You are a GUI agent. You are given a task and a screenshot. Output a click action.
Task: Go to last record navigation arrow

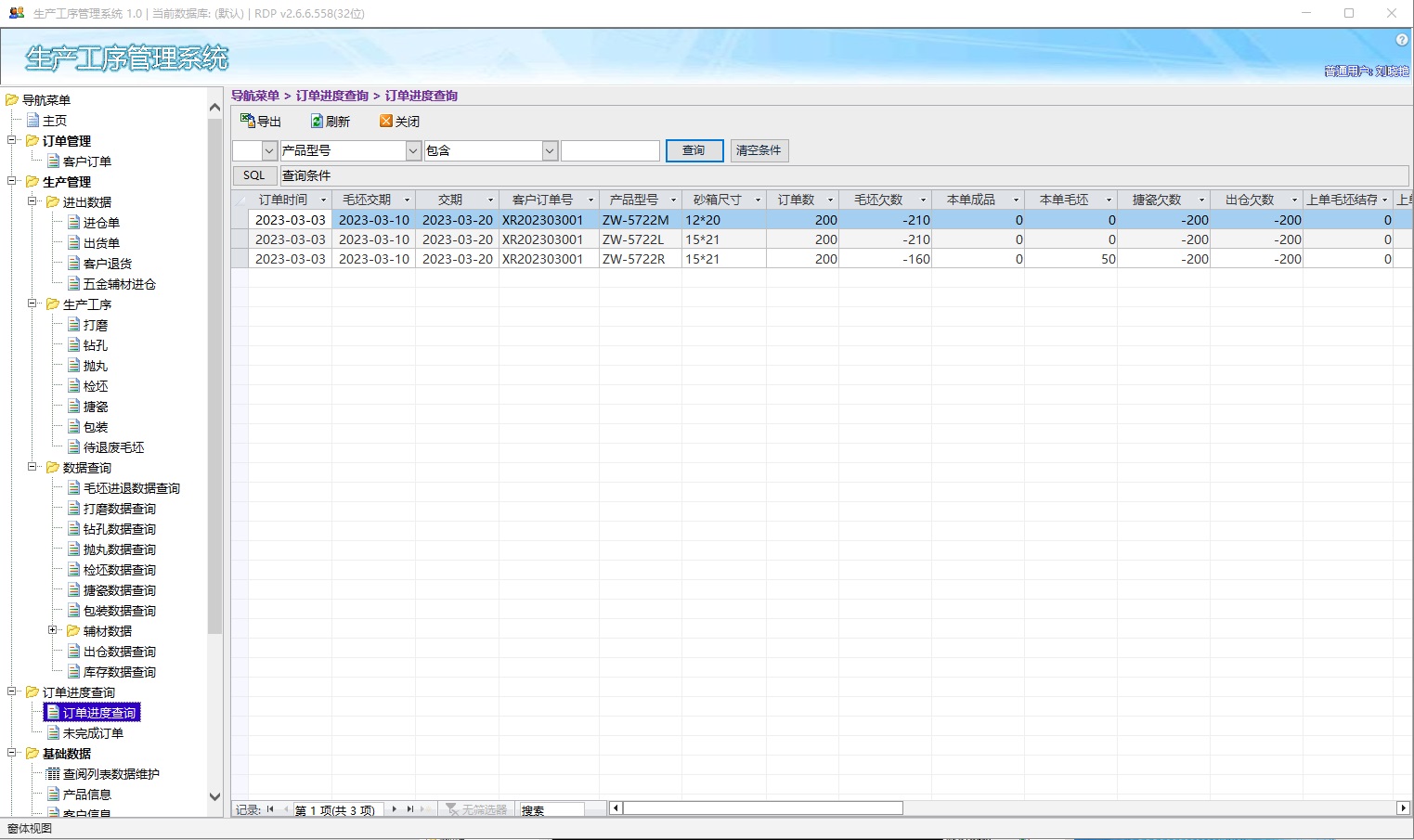(x=409, y=810)
